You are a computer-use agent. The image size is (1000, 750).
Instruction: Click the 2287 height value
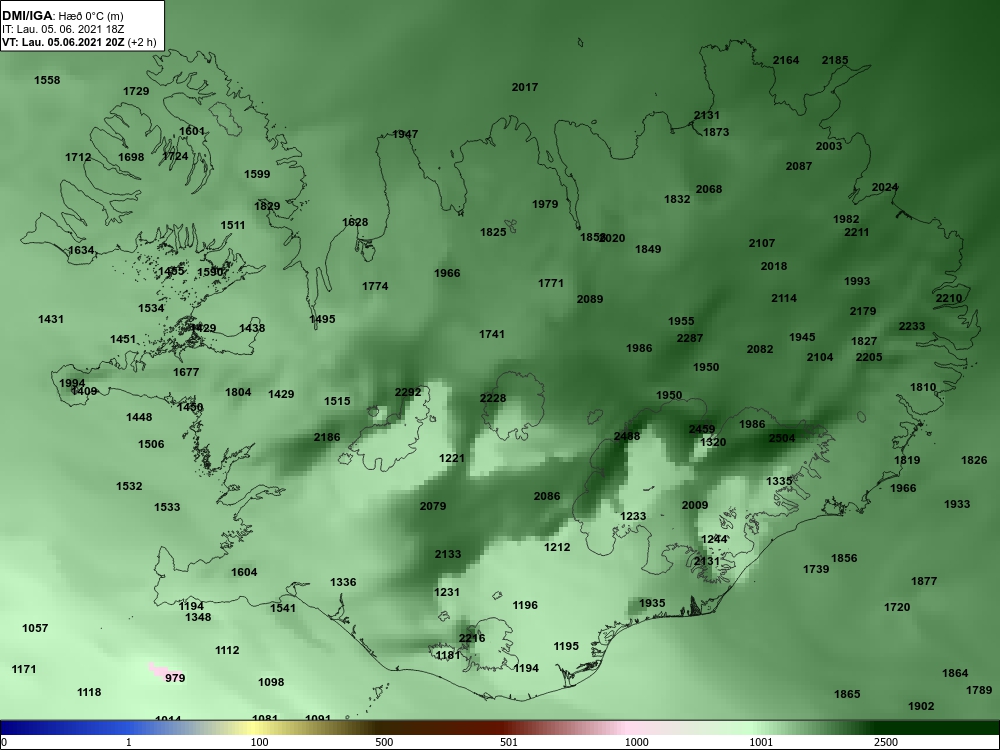(689, 339)
